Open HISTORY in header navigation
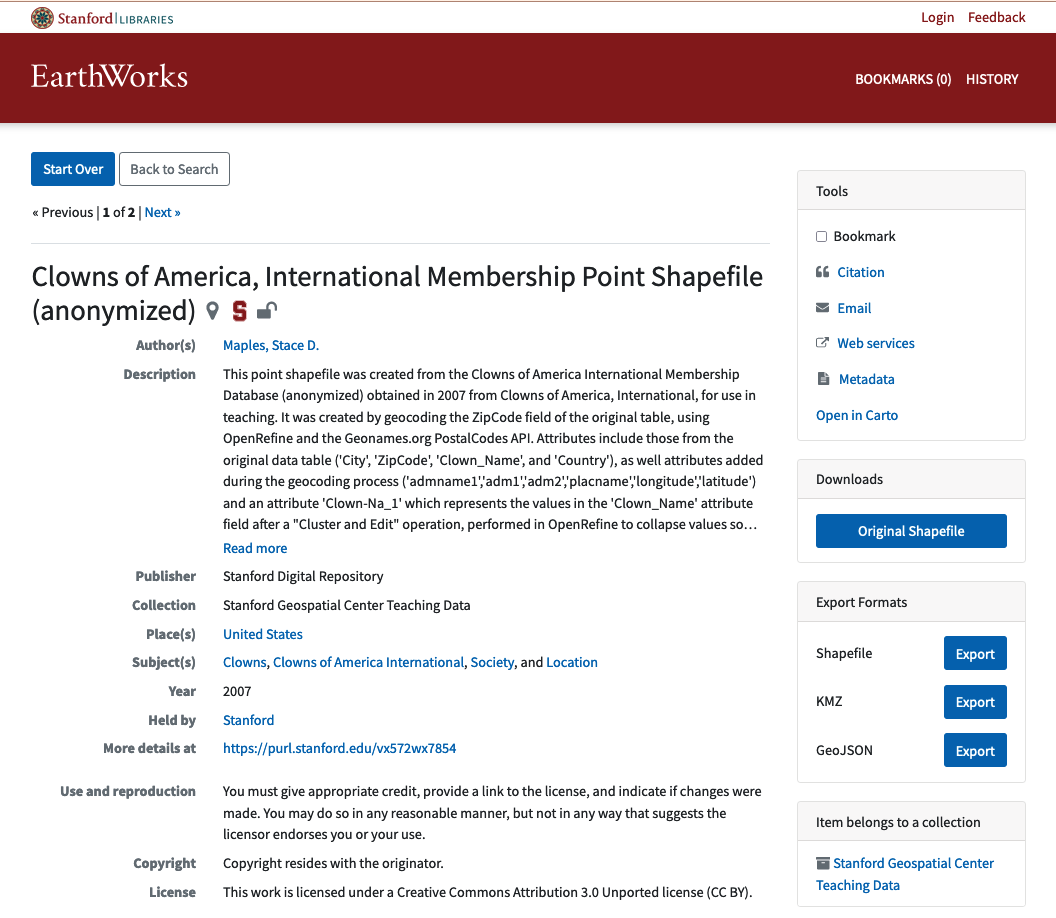Viewport: 1056px width, 918px height. coord(992,79)
